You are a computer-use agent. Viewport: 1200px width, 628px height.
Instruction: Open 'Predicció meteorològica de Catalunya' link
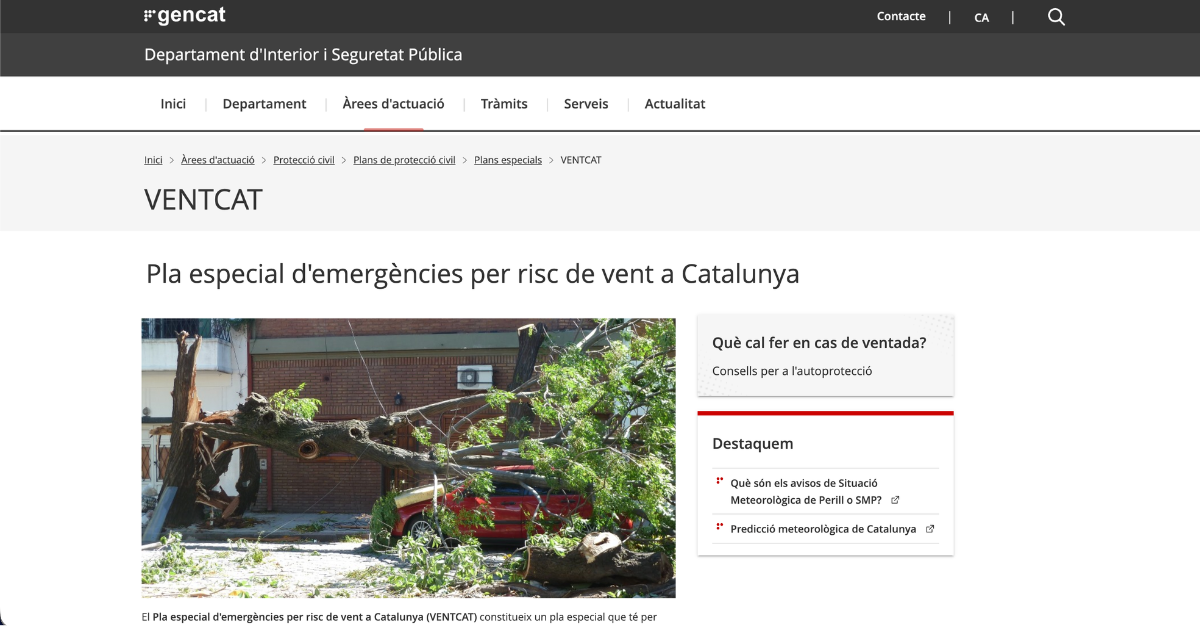(823, 529)
